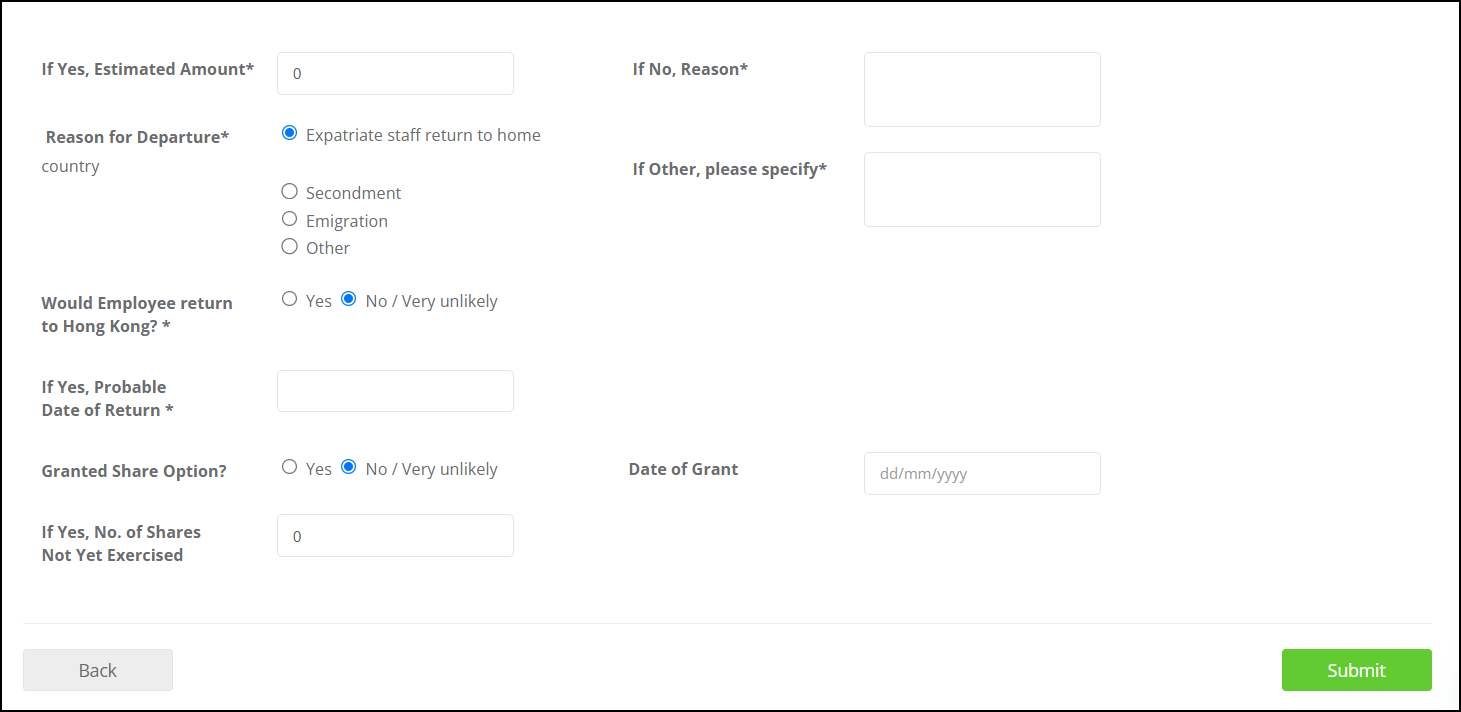Click the 'Granted Share Option?' label text
This screenshot has width=1461, height=712.
[134, 471]
